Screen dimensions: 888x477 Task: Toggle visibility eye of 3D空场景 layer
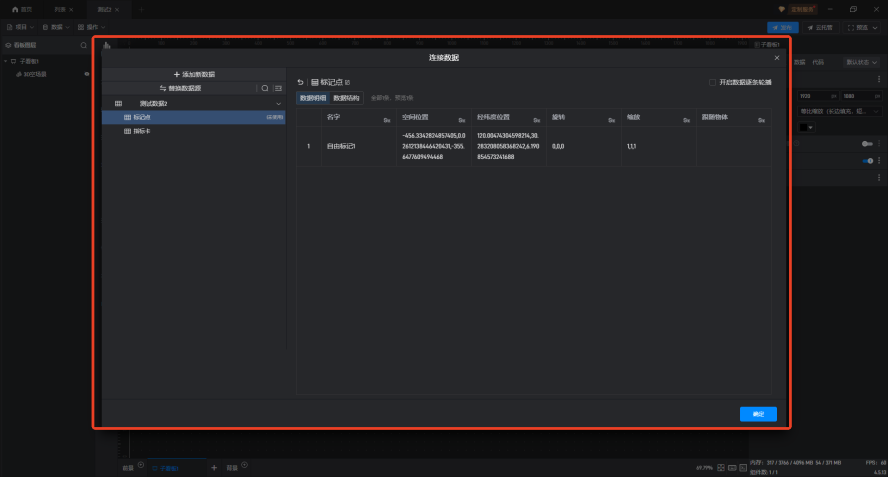pos(87,74)
